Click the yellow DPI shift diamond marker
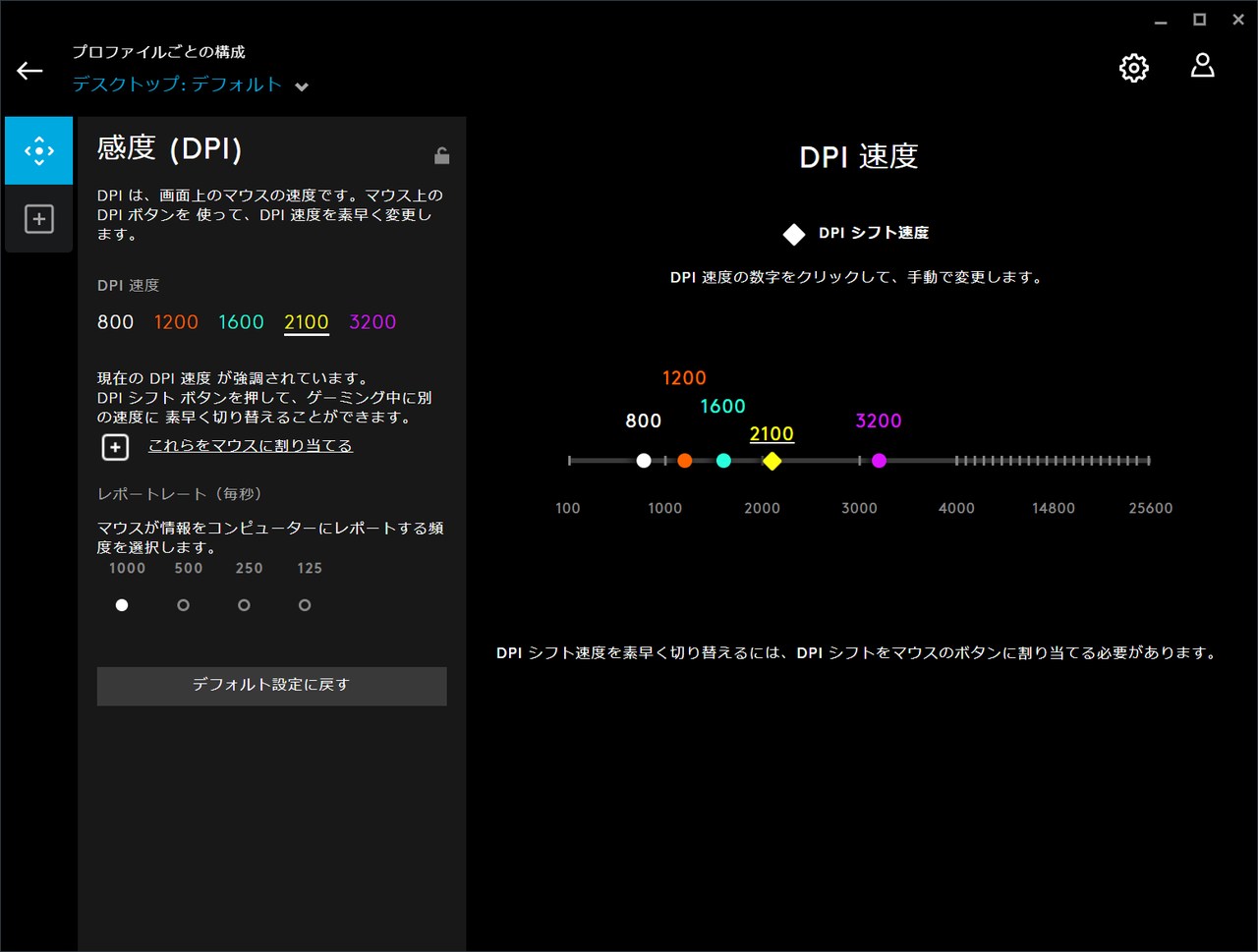 772,460
